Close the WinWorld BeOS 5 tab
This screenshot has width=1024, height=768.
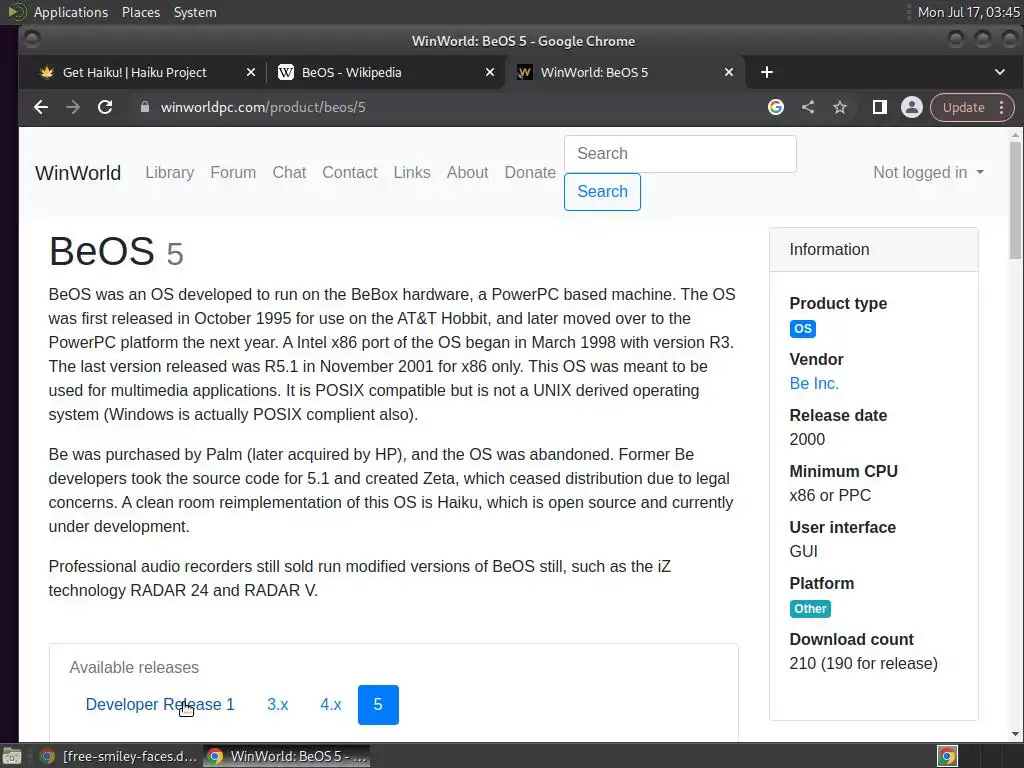(x=729, y=72)
